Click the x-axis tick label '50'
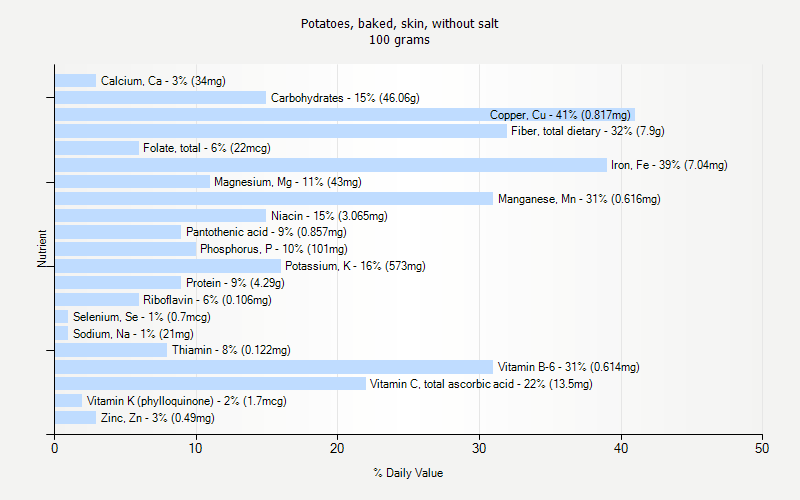The image size is (800, 500). (762, 448)
